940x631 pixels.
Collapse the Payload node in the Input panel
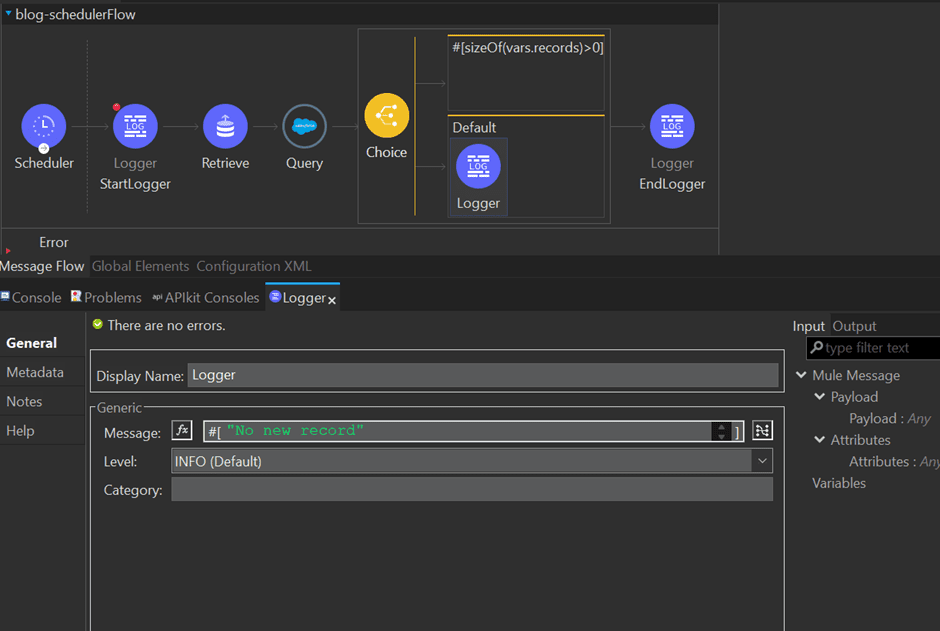[818, 396]
